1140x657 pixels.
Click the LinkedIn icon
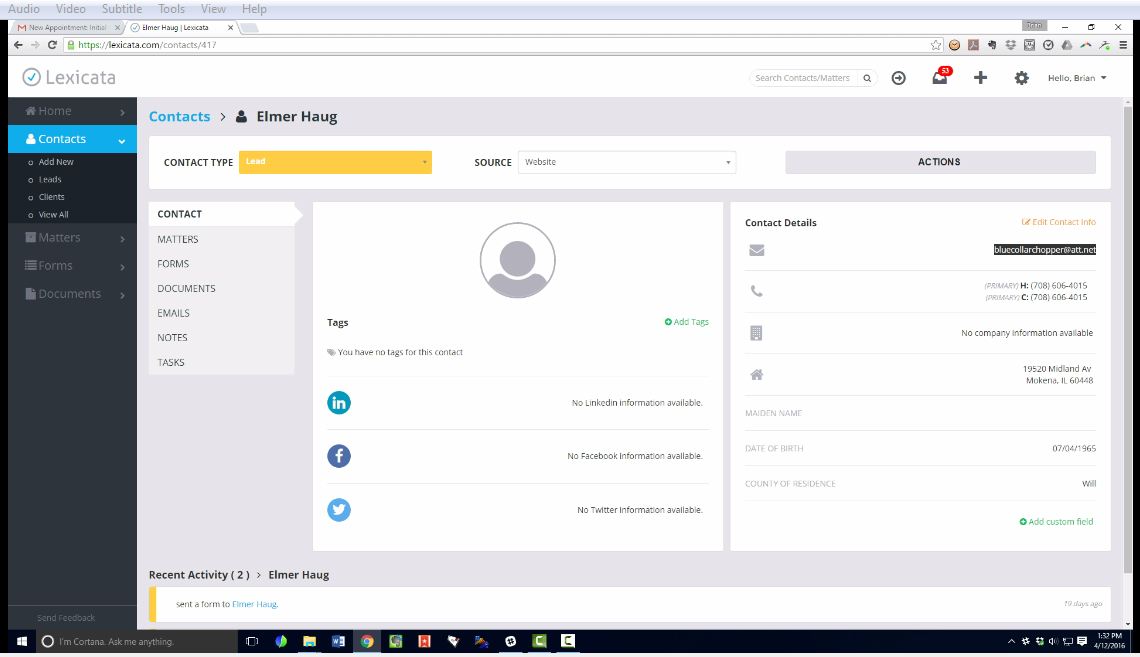pos(339,403)
